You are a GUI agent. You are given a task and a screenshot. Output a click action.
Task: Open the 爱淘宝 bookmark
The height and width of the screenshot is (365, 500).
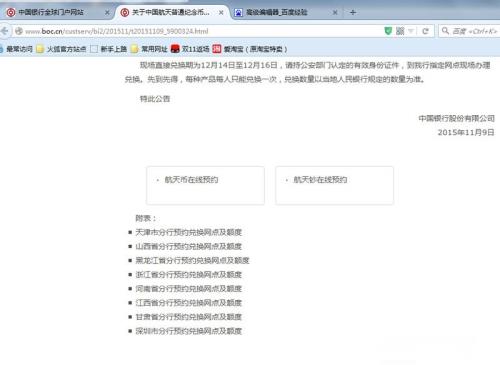pyautogui.click(x=250, y=49)
